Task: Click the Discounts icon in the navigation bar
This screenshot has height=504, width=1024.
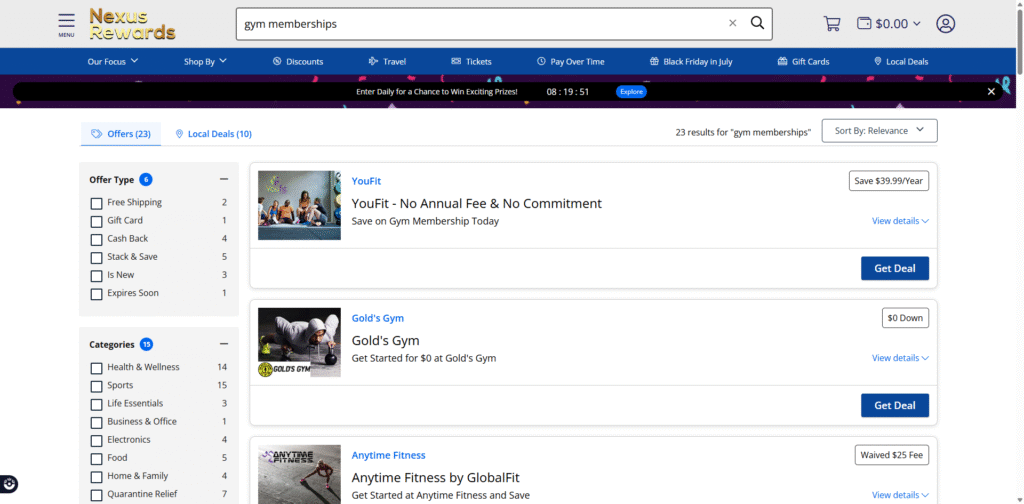Action: point(277,61)
